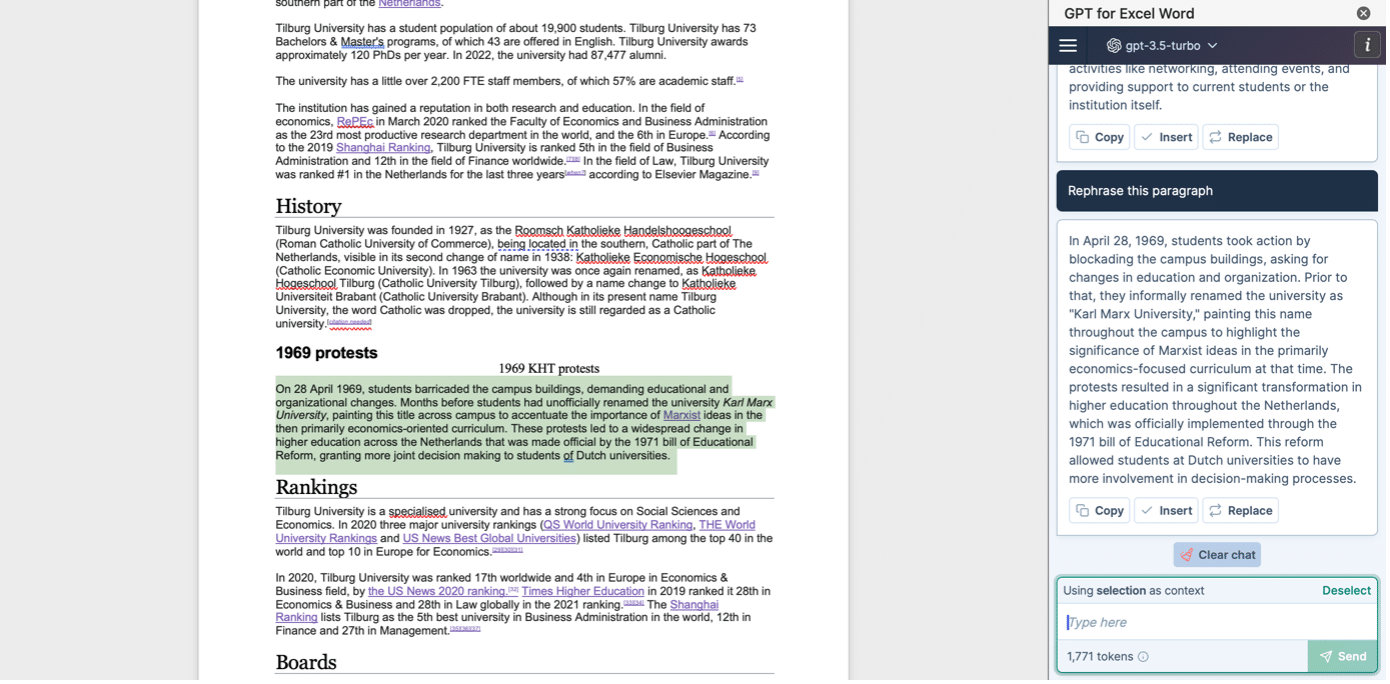
Task: Open the hamburger navigation menu
Action: (1067, 45)
